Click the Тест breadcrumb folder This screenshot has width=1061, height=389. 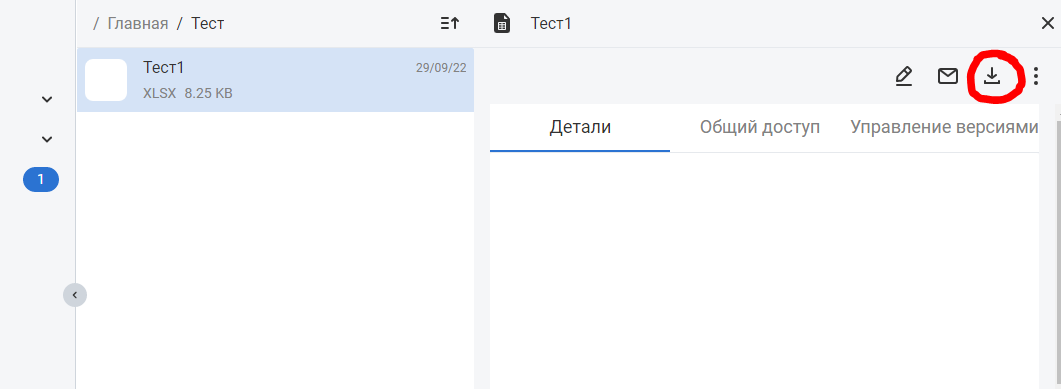(x=208, y=24)
